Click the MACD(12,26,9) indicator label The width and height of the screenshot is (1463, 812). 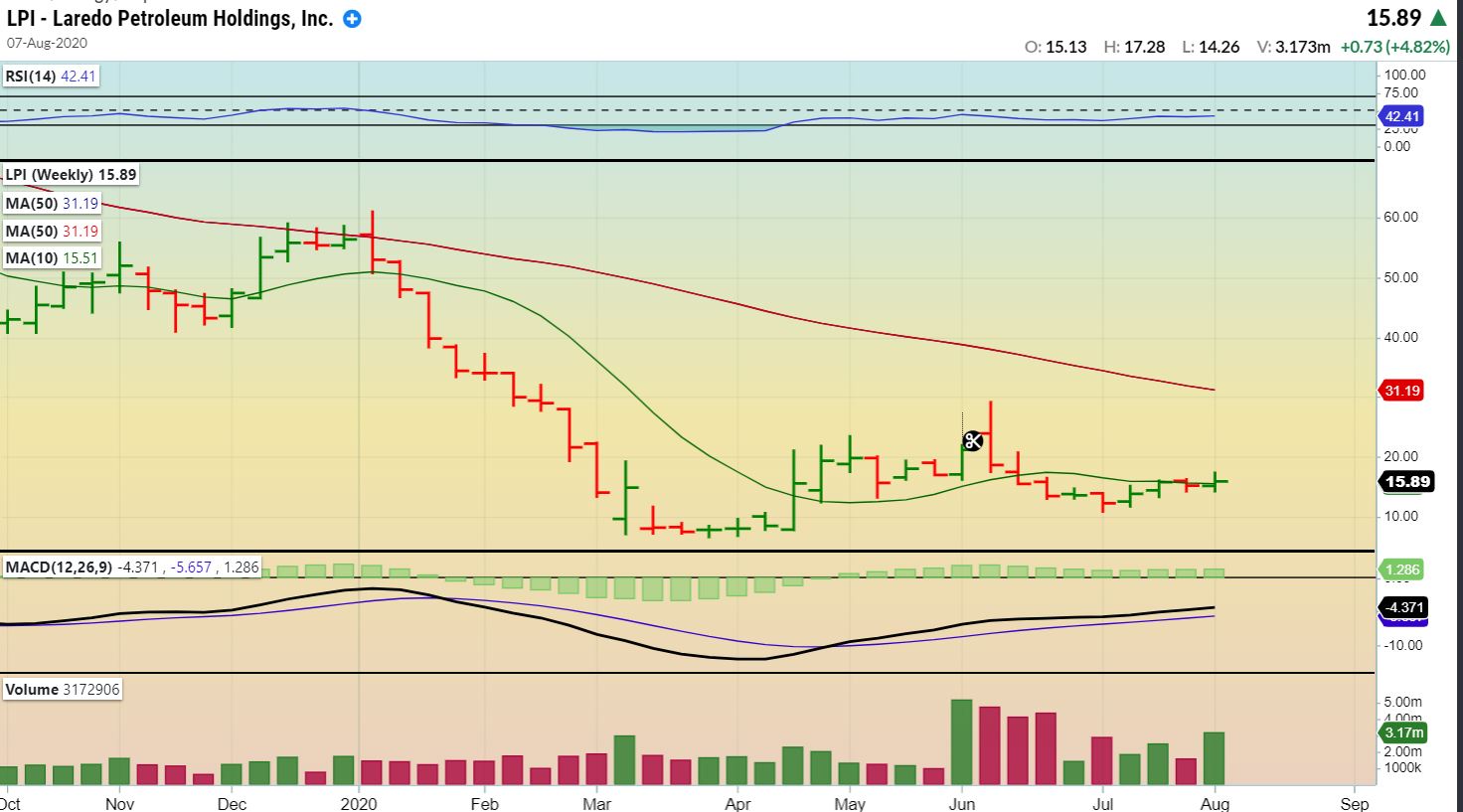[132, 568]
